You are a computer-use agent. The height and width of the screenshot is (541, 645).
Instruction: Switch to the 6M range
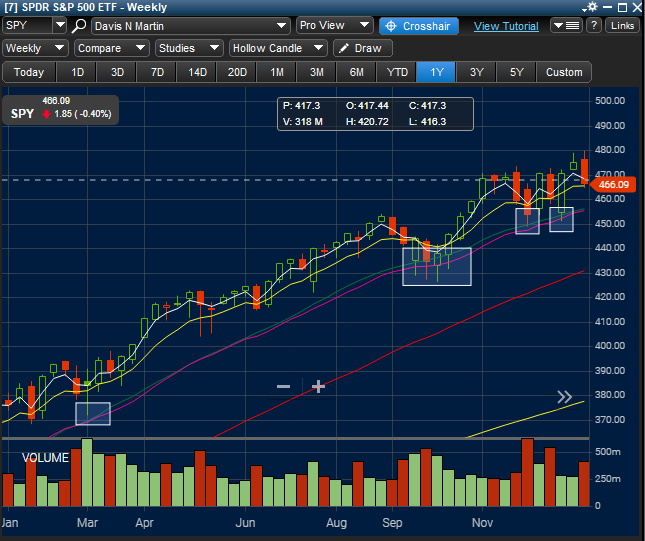click(x=356, y=72)
